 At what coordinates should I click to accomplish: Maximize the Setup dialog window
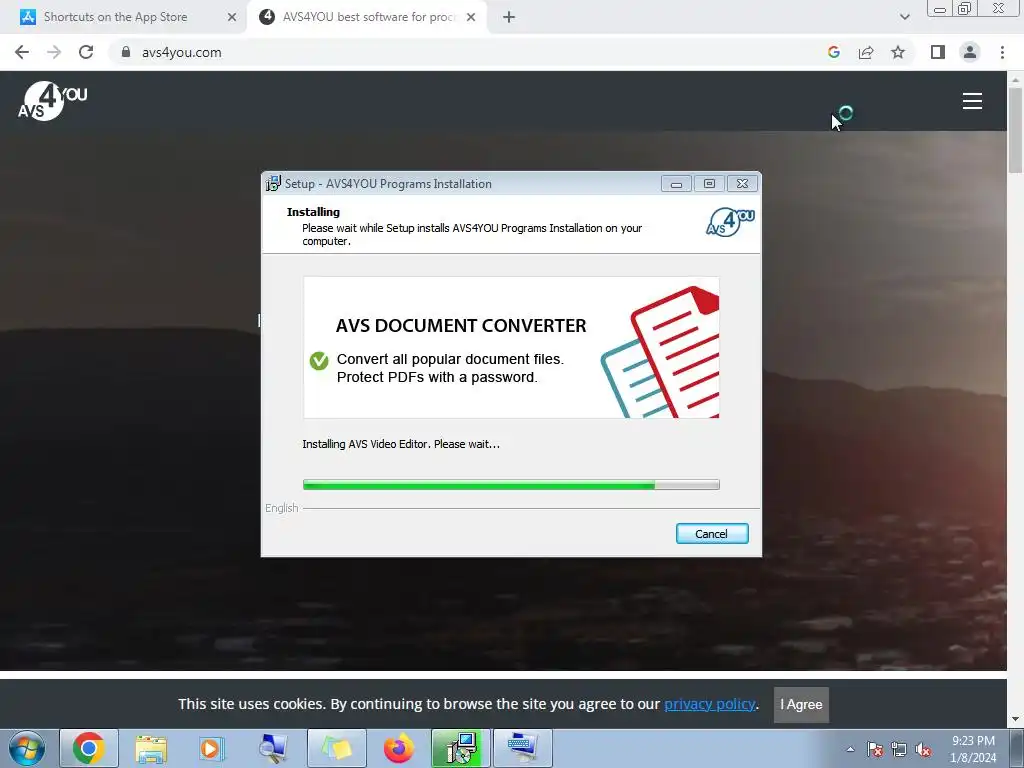[x=709, y=184]
